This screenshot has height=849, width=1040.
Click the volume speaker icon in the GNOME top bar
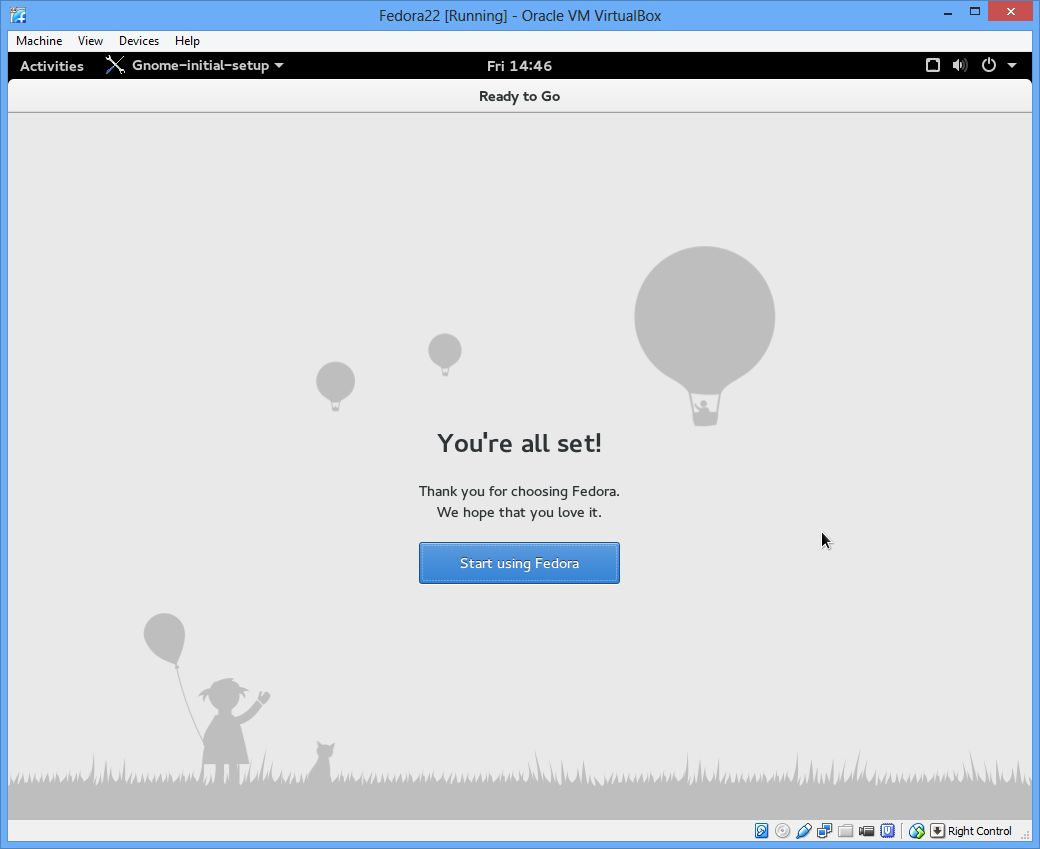[960, 65]
